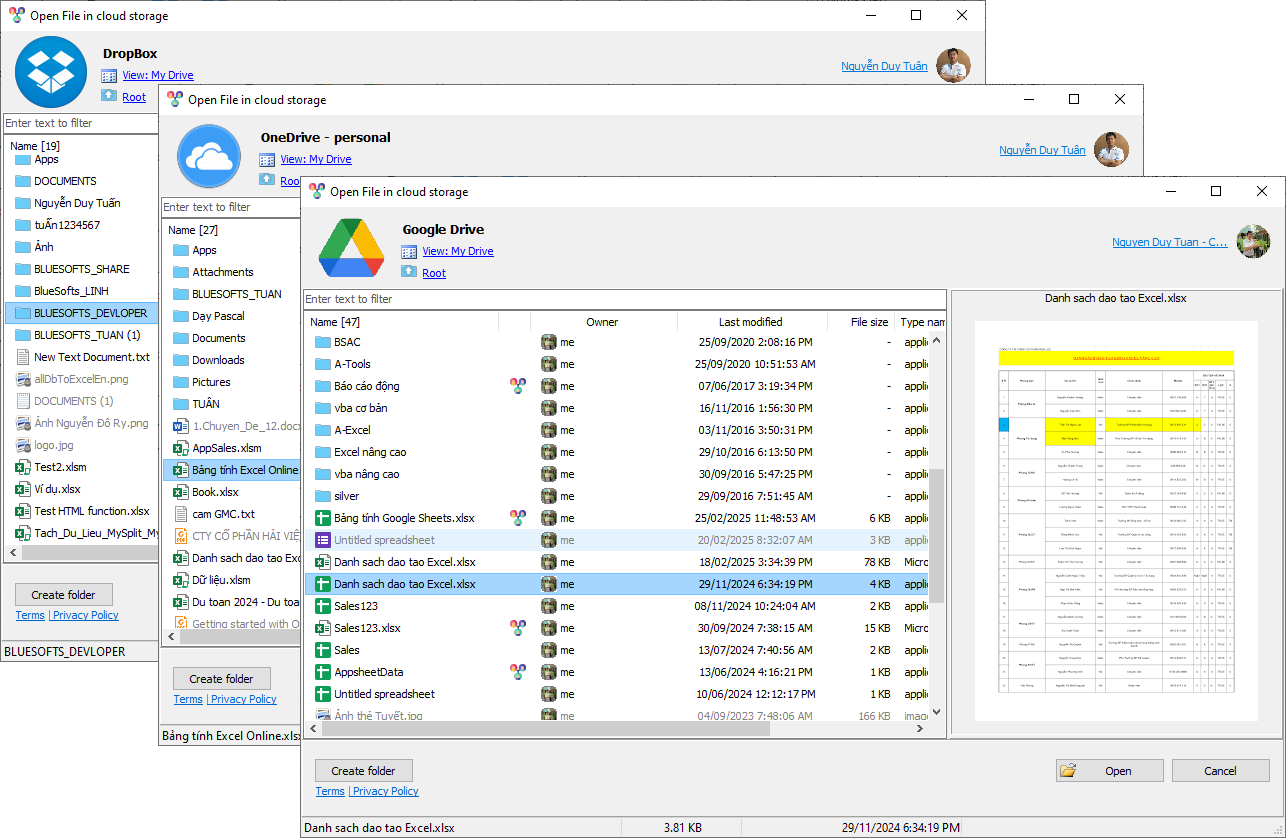Image resolution: width=1286 pixels, height=838 pixels.
Task: Open View: My Drive link in DropBox window
Action: click(x=158, y=75)
